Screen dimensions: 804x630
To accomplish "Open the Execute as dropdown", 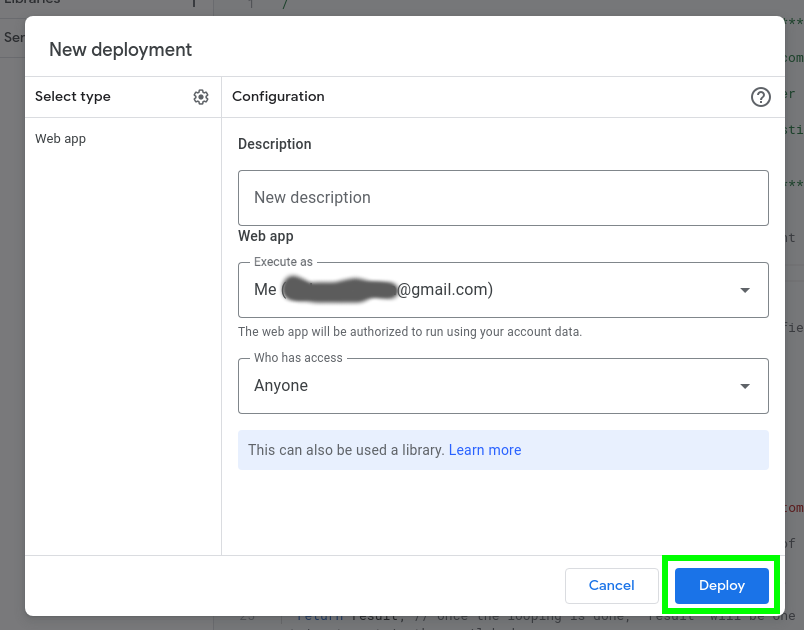I will point(503,290).
